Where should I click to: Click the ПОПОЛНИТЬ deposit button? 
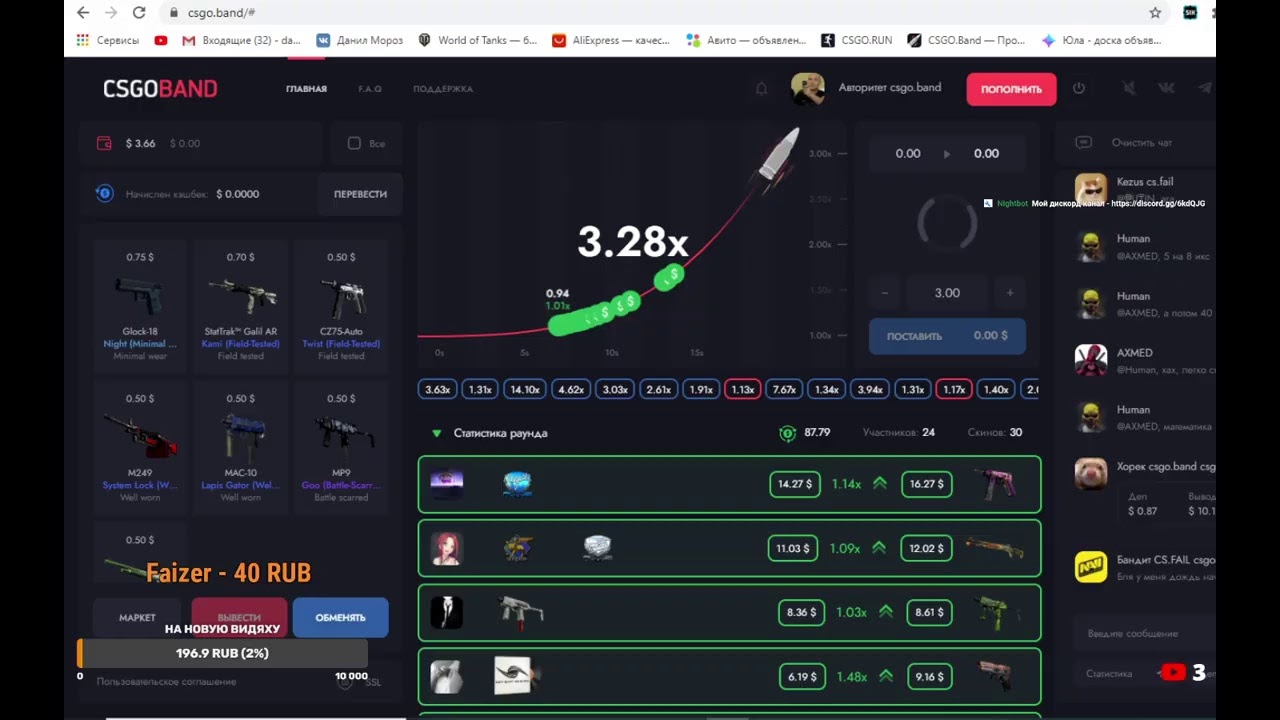coord(1011,89)
